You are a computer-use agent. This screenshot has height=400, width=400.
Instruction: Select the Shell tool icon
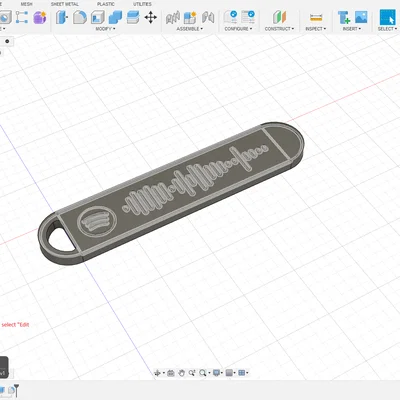98,17
